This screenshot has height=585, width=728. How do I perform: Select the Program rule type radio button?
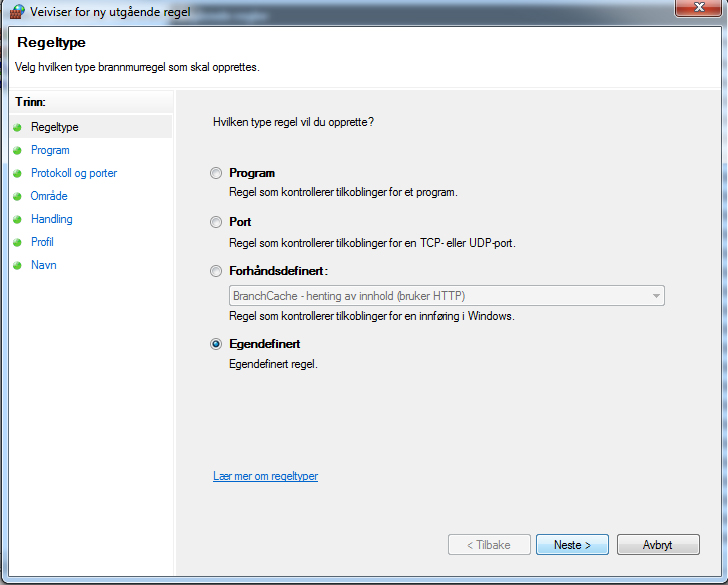(x=216, y=173)
